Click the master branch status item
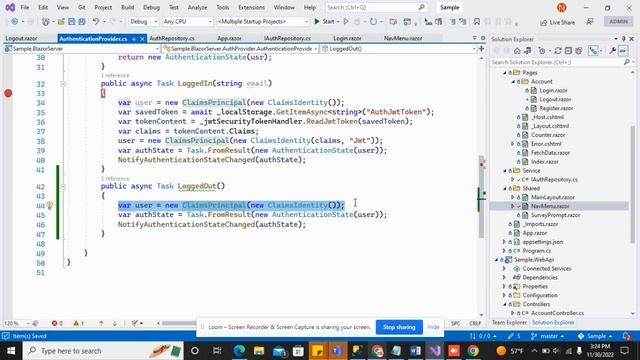640x360 pixels. (547, 336)
